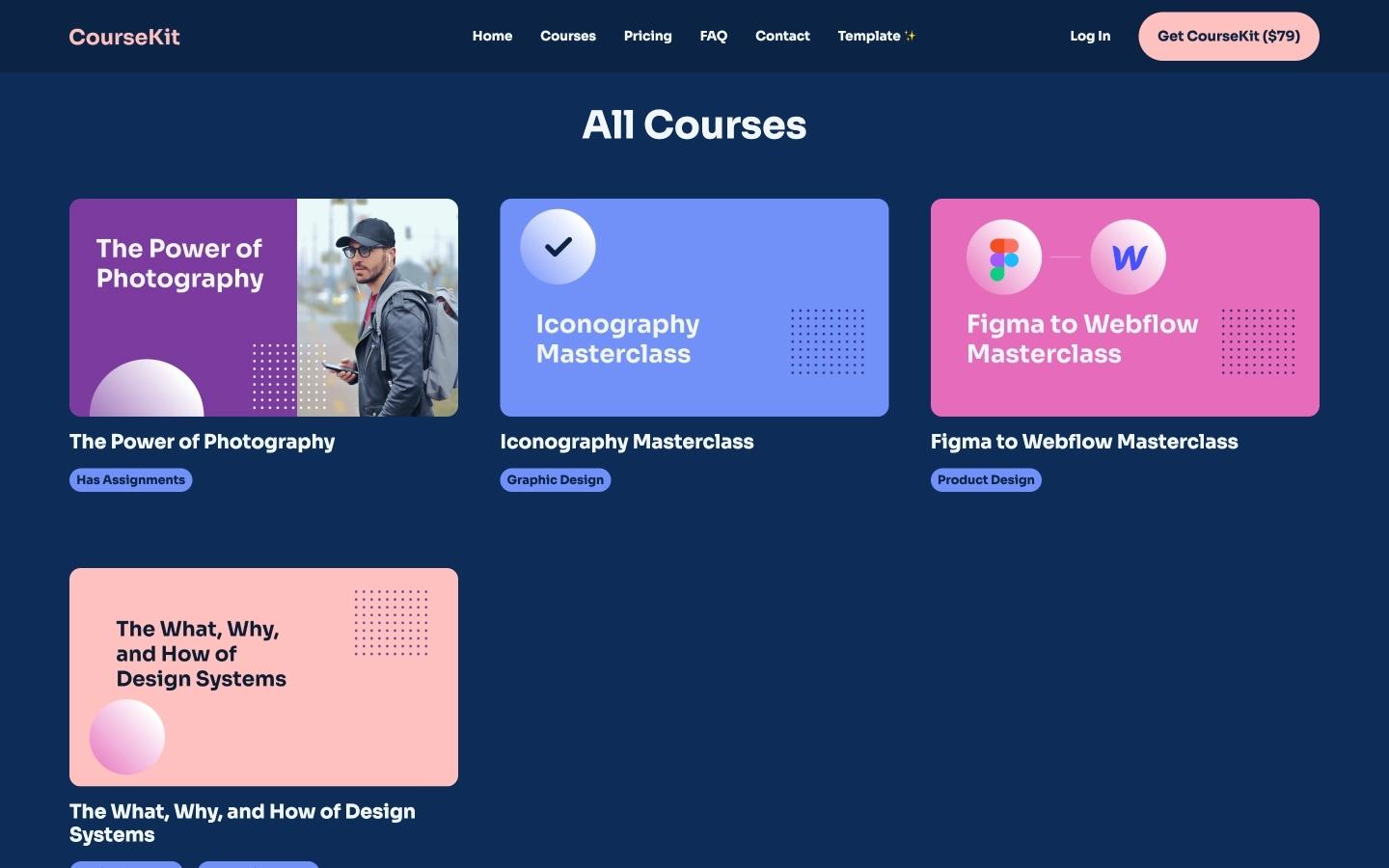1389x868 pixels.
Task: Open The Power of Photography course
Action: point(202,442)
